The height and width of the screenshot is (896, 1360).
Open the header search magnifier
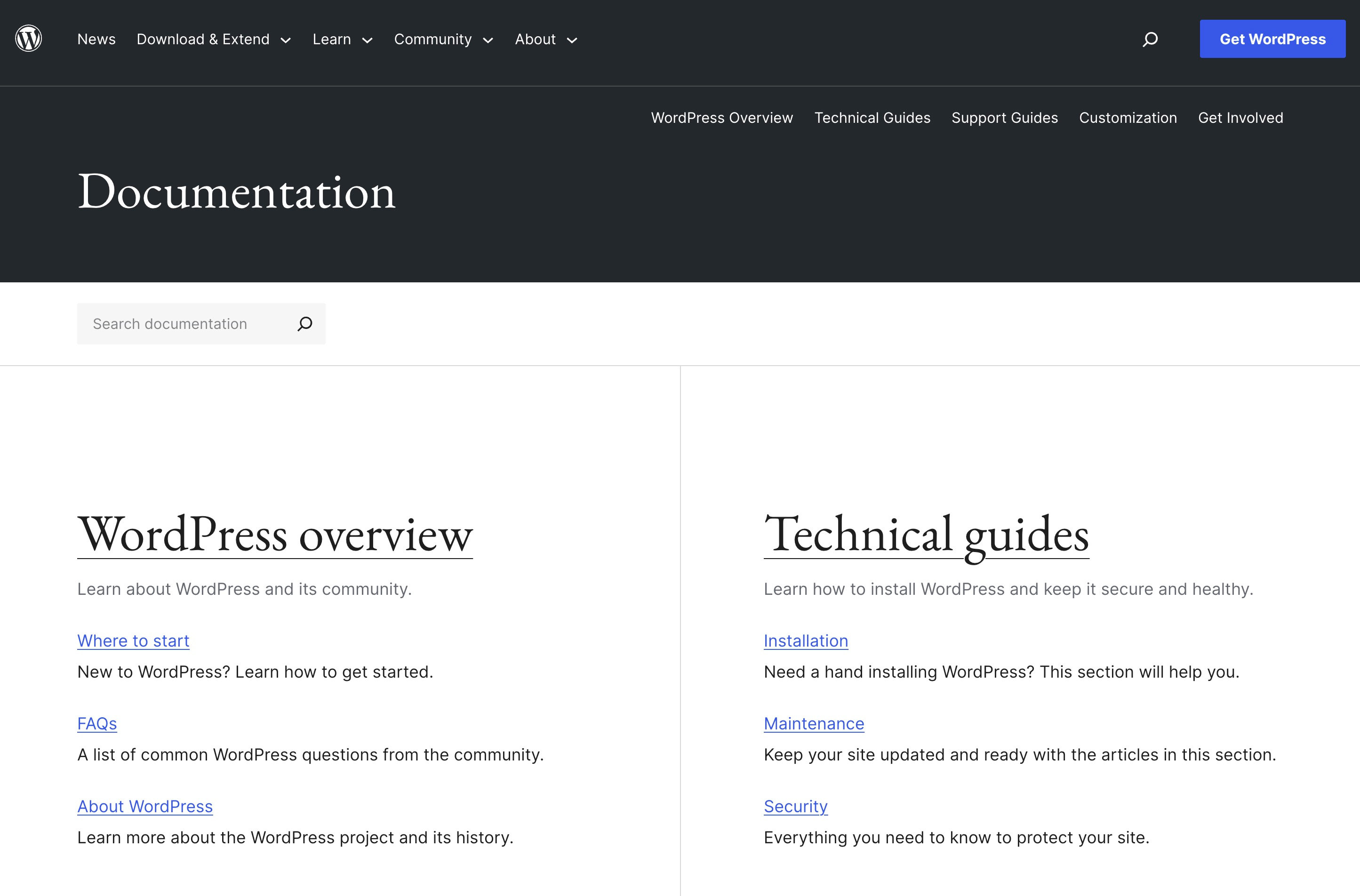tap(1150, 39)
